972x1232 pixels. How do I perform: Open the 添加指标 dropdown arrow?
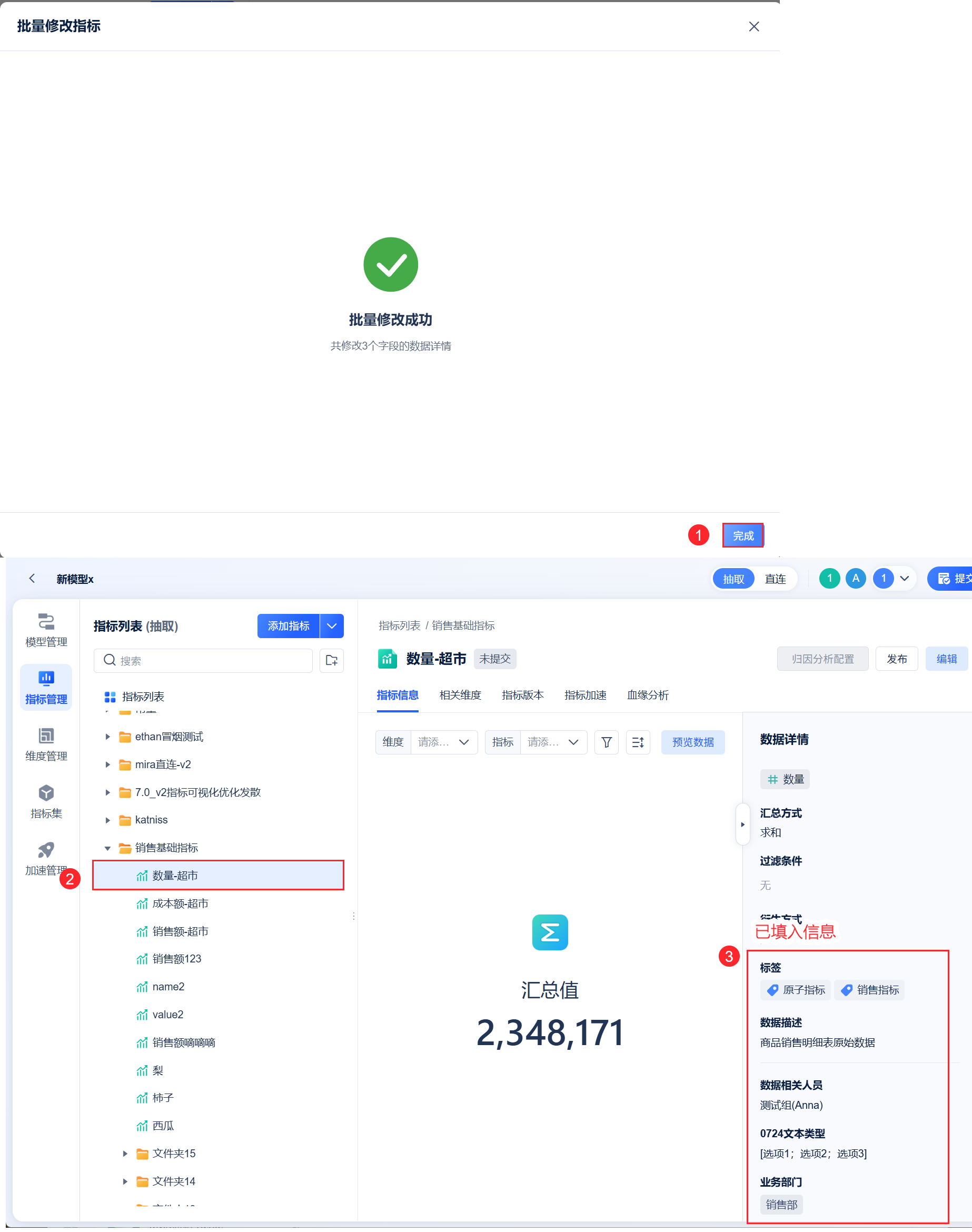click(x=332, y=626)
